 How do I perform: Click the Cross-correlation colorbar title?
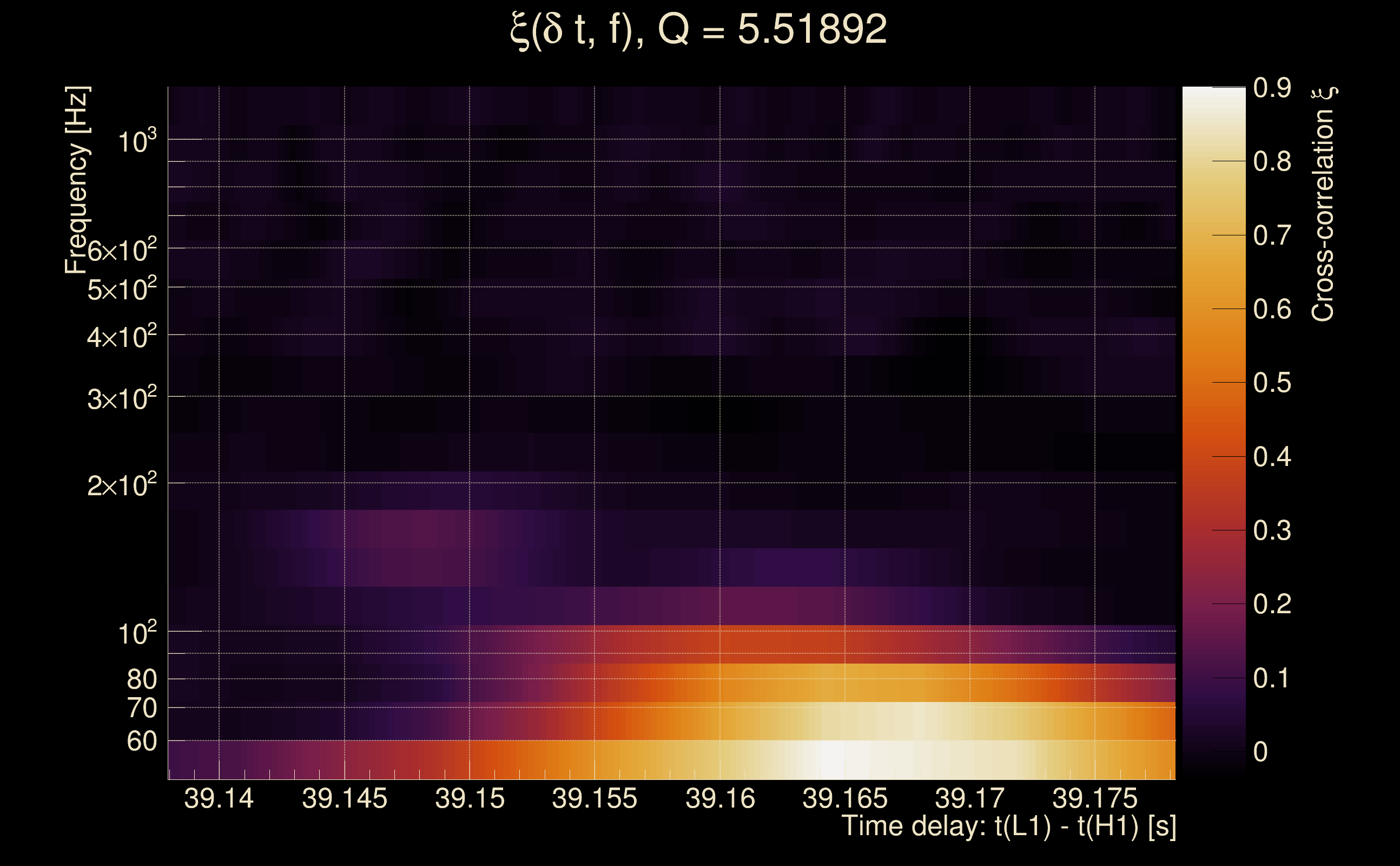[x=1323, y=204]
